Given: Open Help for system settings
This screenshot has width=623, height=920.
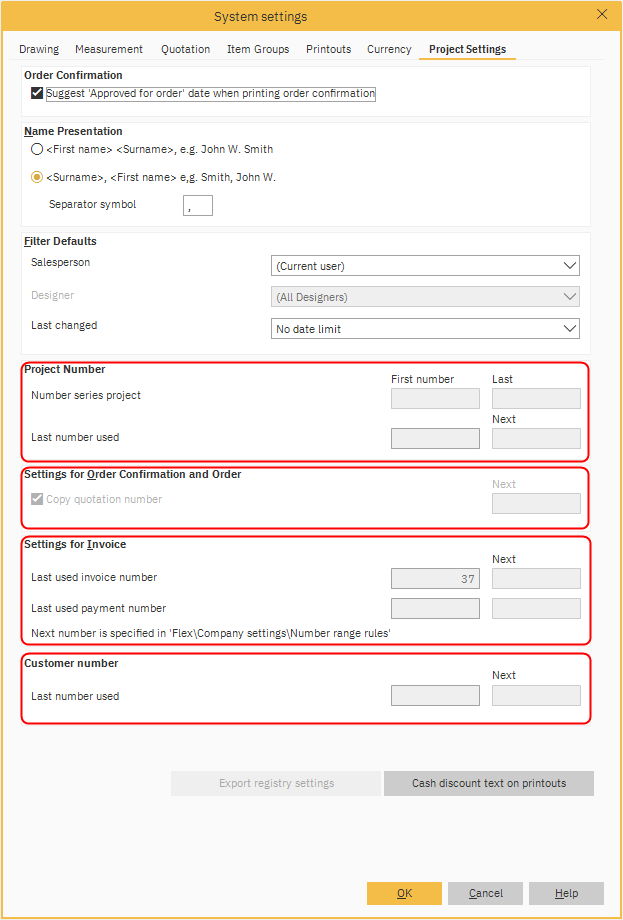Looking at the screenshot, I should pos(566,893).
